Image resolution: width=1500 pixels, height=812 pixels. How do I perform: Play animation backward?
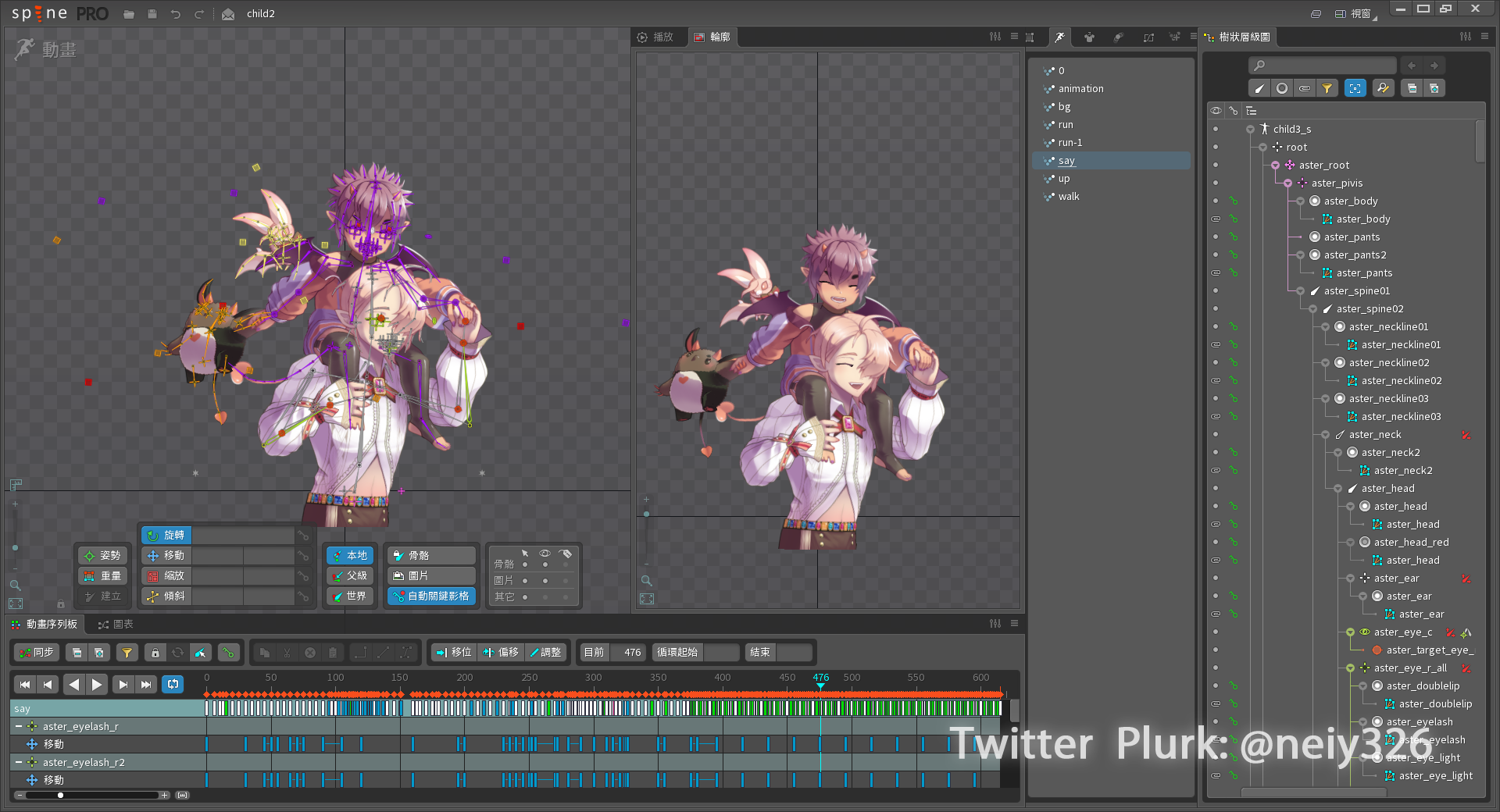[74, 685]
